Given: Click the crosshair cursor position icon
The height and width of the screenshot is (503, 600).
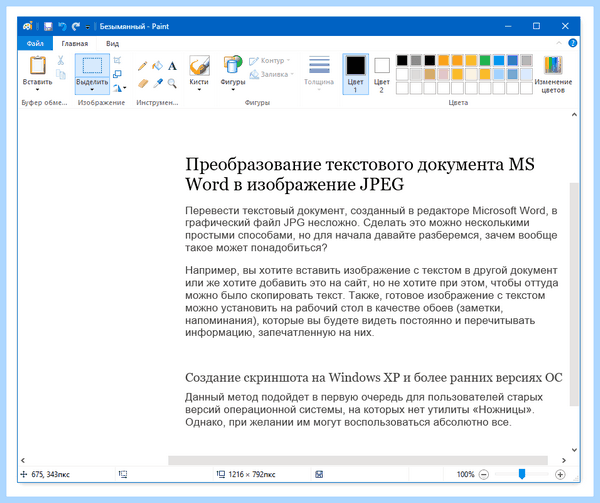Looking at the screenshot, I should click(24, 474).
